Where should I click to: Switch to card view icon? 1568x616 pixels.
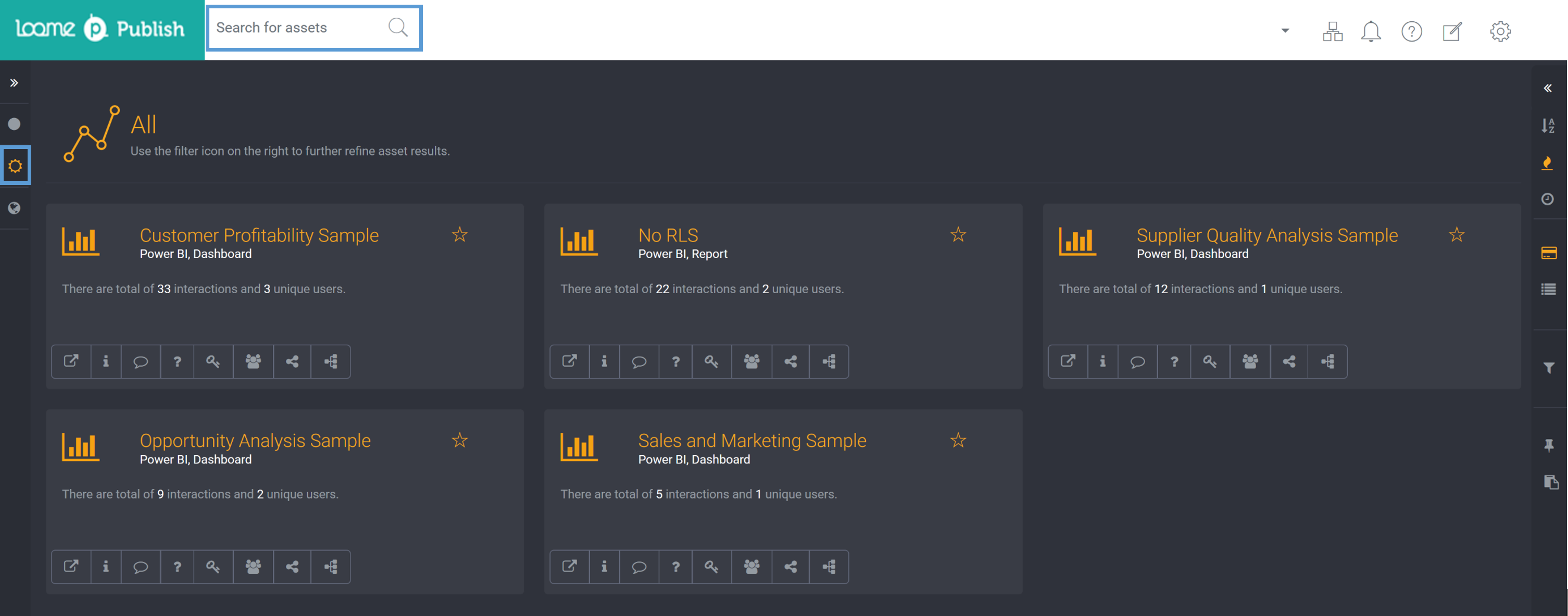(x=1549, y=253)
